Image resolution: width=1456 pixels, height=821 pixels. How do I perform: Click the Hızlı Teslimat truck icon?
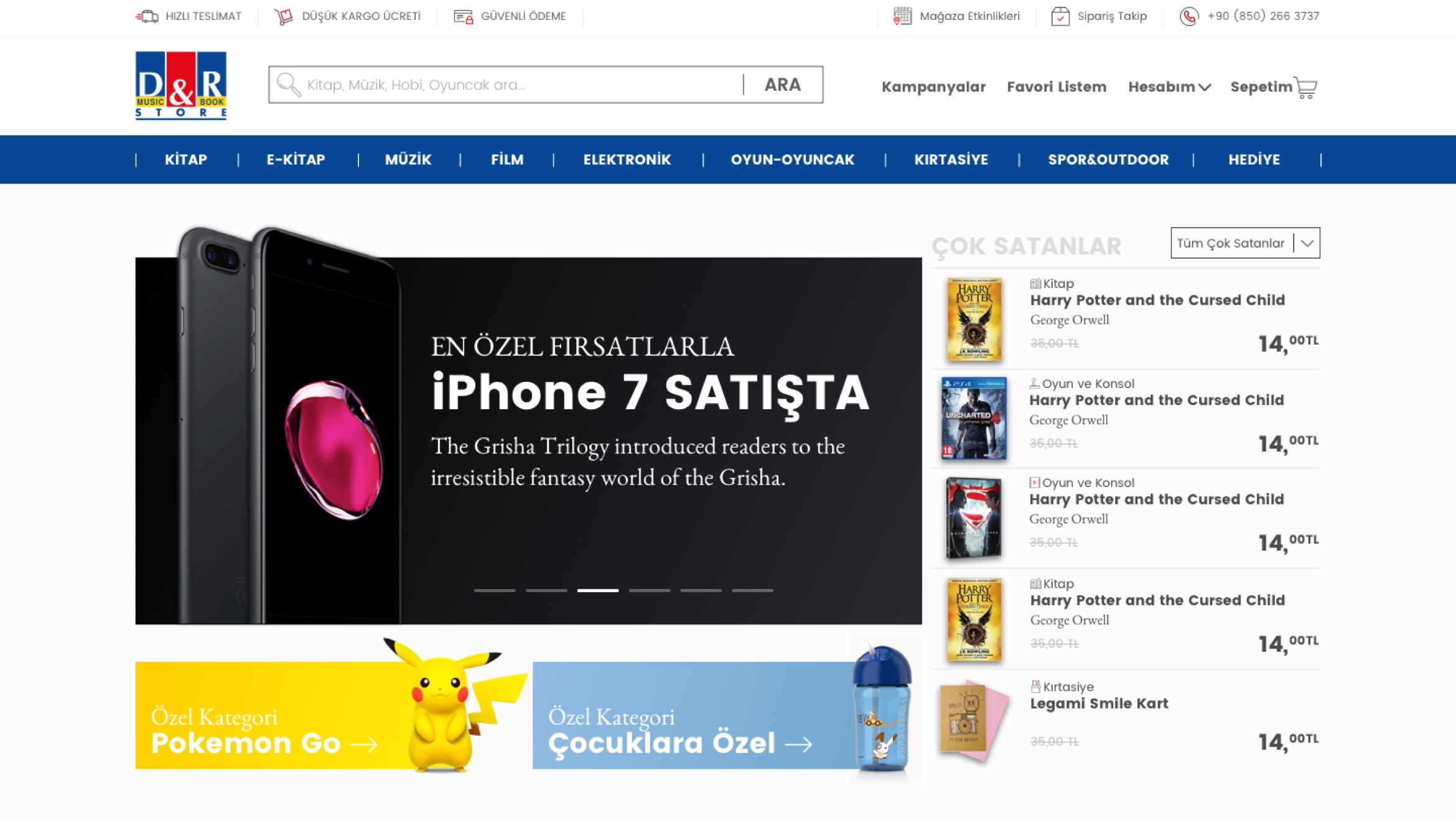147,16
